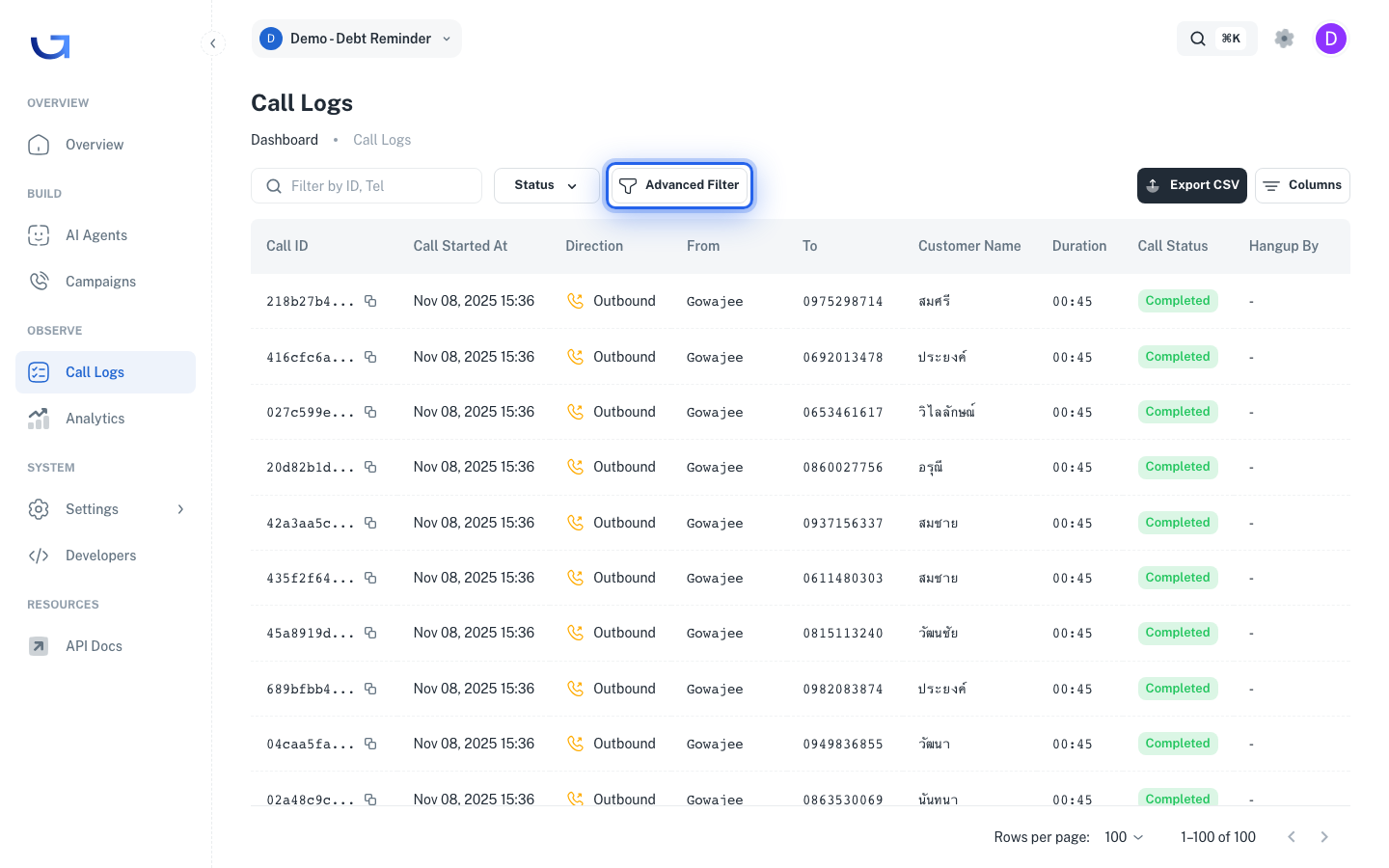Open the Columns visibility button
This screenshot has width=1389, height=868.
point(1302,185)
